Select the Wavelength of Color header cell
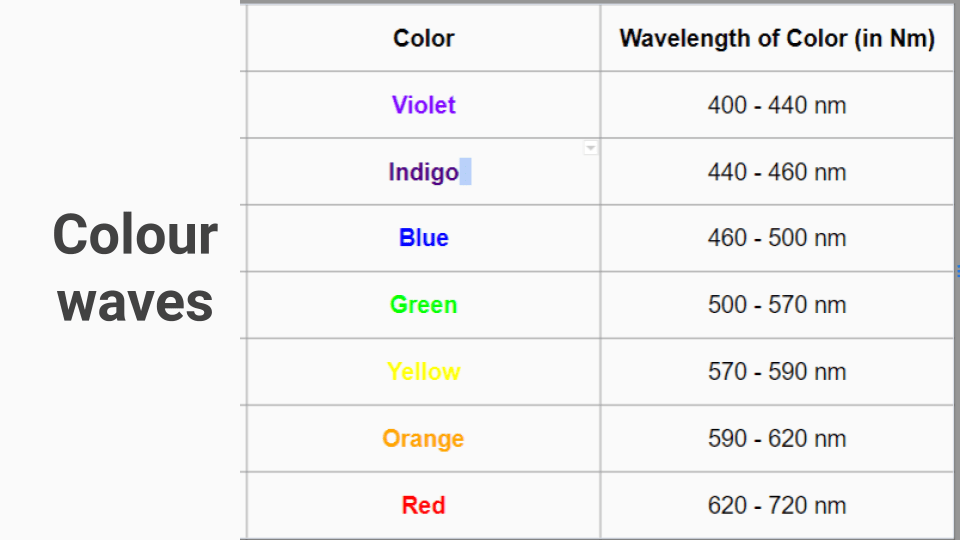The height and width of the screenshot is (540, 960). [777, 39]
